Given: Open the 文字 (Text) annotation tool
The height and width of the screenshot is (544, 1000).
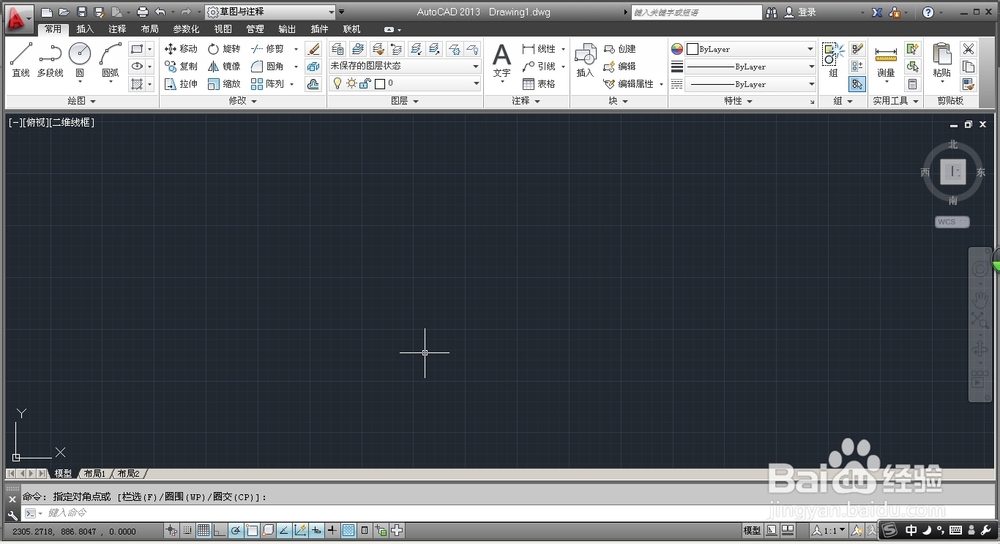Looking at the screenshot, I should point(502,61).
